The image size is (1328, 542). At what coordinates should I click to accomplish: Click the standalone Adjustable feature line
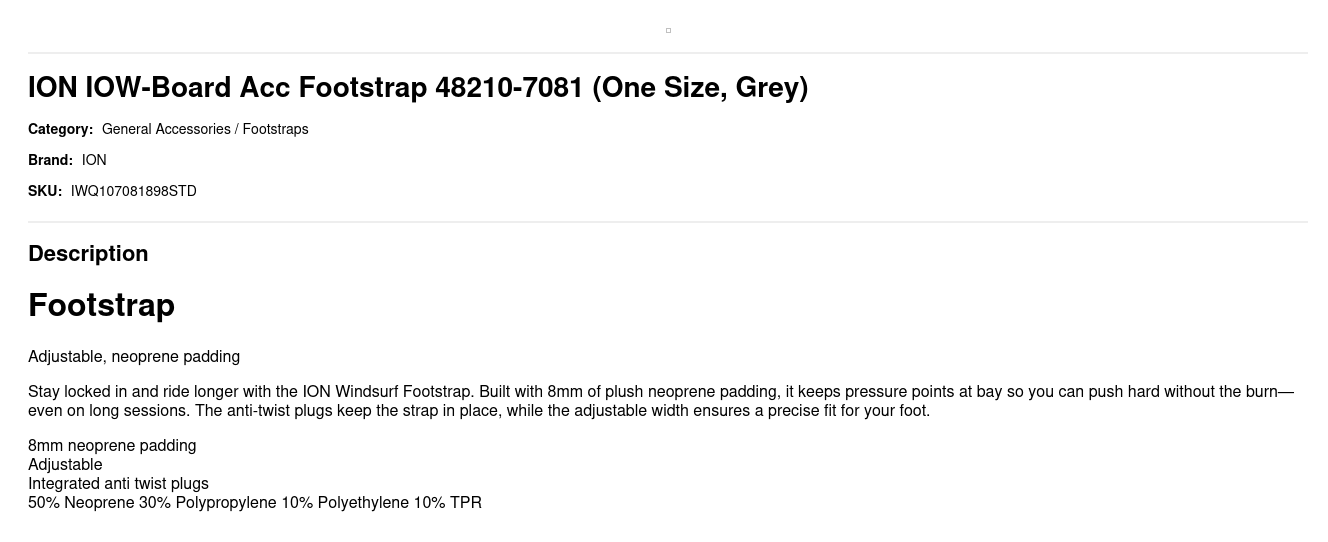click(x=65, y=465)
